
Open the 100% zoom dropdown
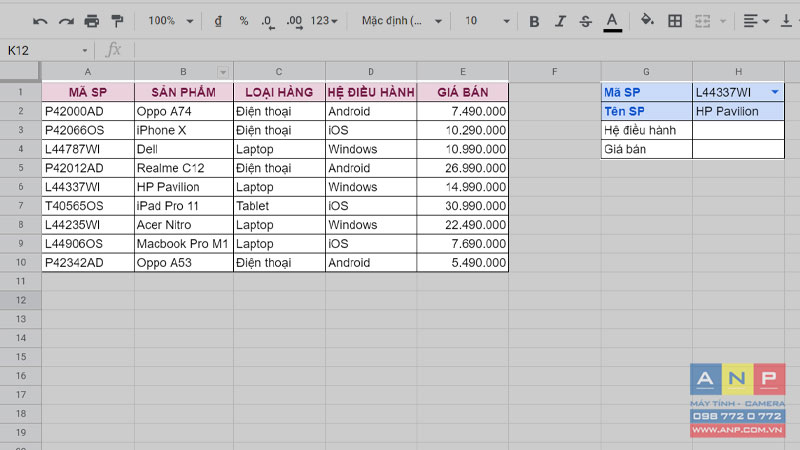click(x=170, y=21)
